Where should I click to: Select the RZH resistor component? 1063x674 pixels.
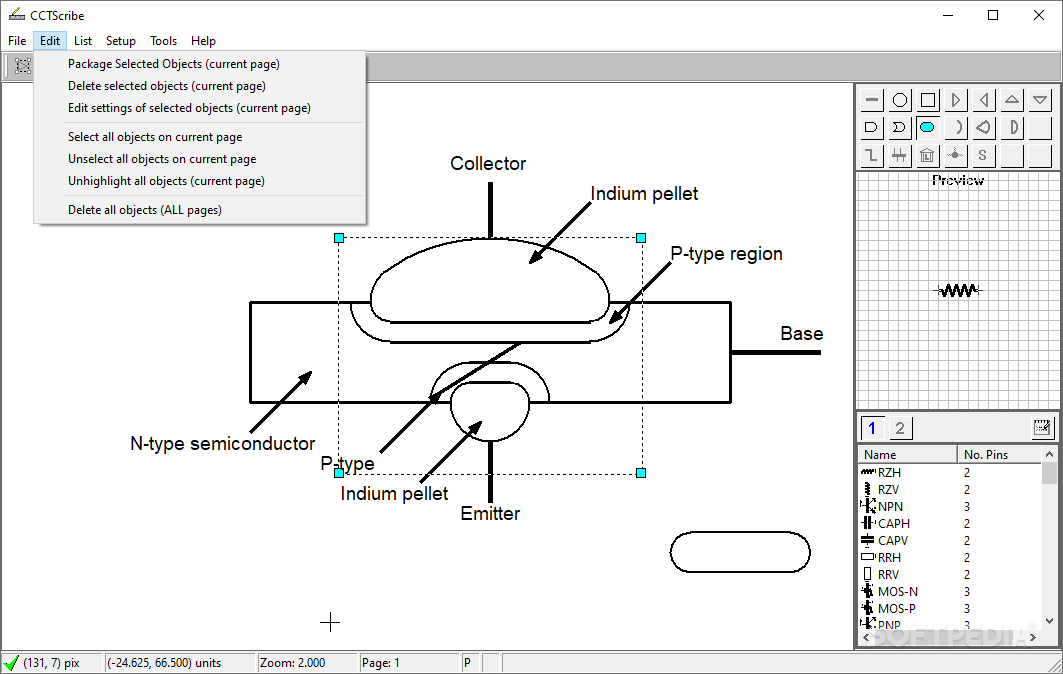click(950, 473)
